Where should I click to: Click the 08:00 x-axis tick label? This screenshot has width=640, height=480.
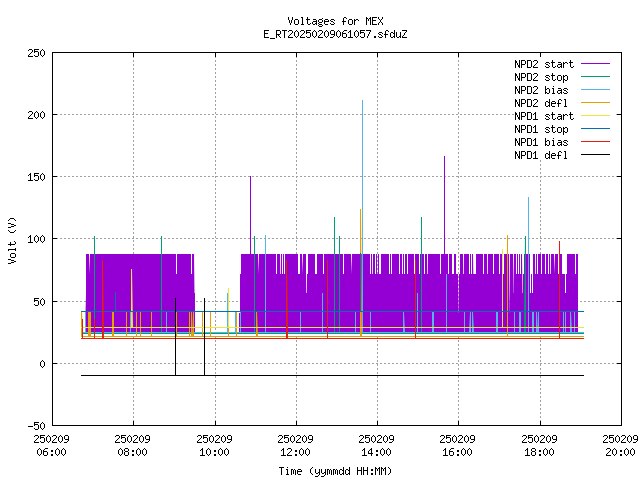(x=133, y=453)
